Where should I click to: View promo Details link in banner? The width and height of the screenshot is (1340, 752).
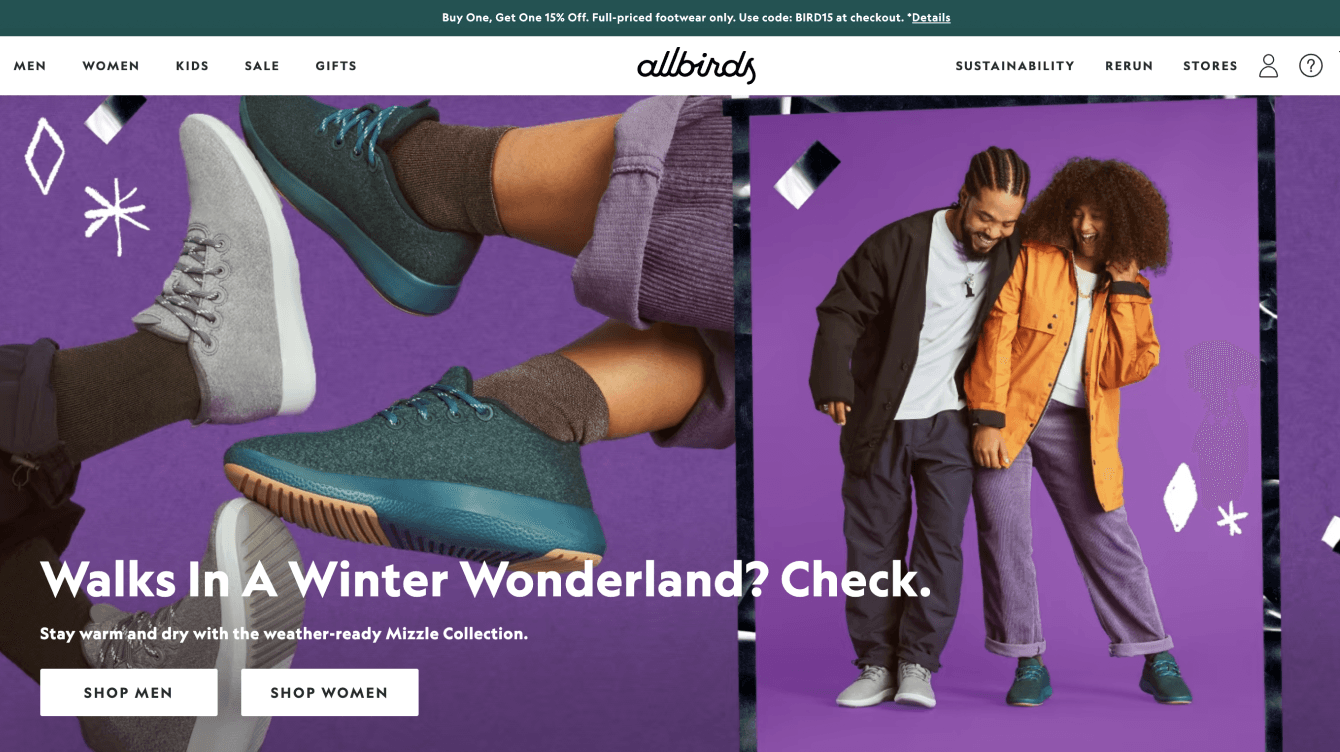point(931,18)
